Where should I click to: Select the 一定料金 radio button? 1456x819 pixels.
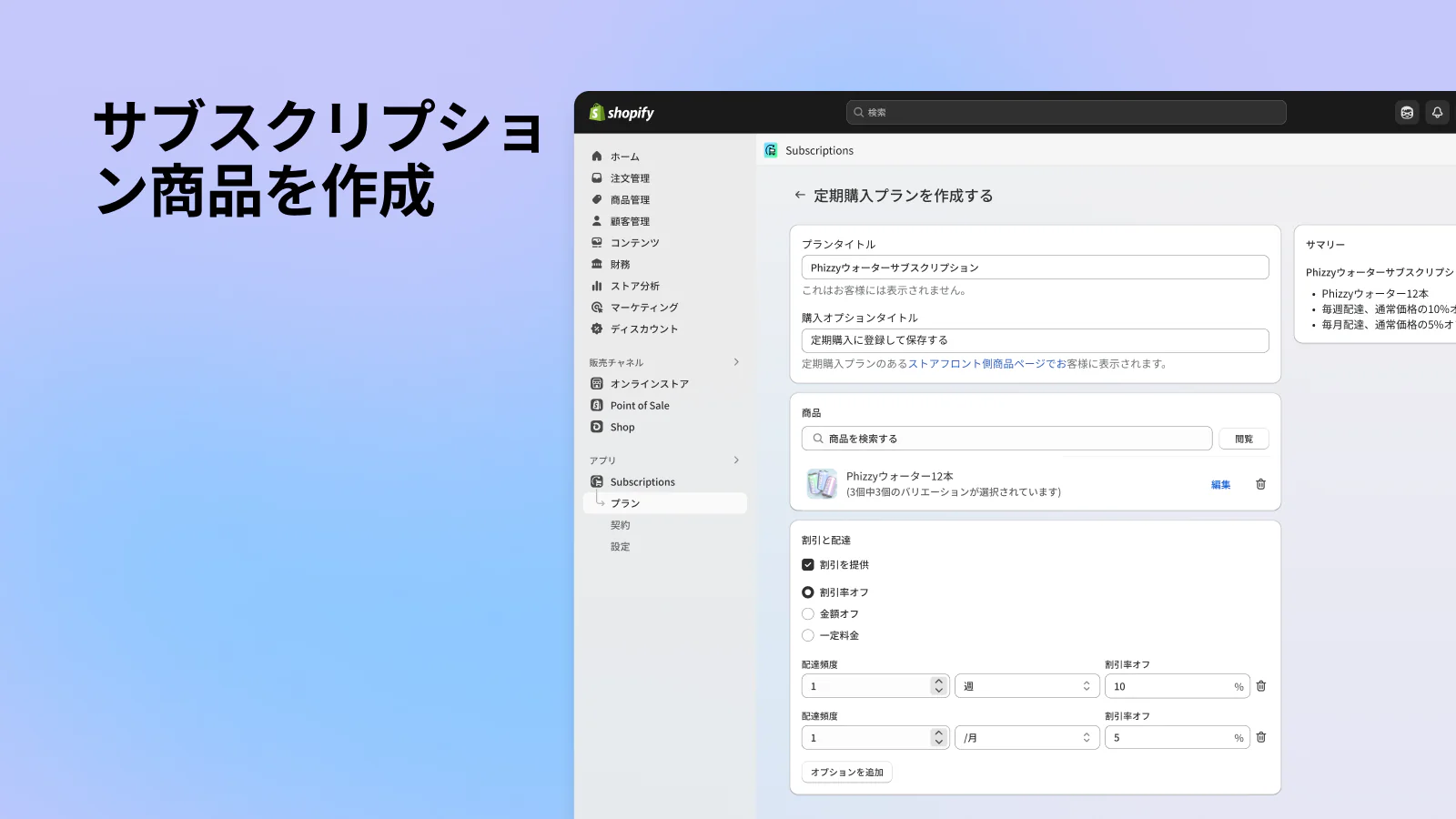[808, 635]
